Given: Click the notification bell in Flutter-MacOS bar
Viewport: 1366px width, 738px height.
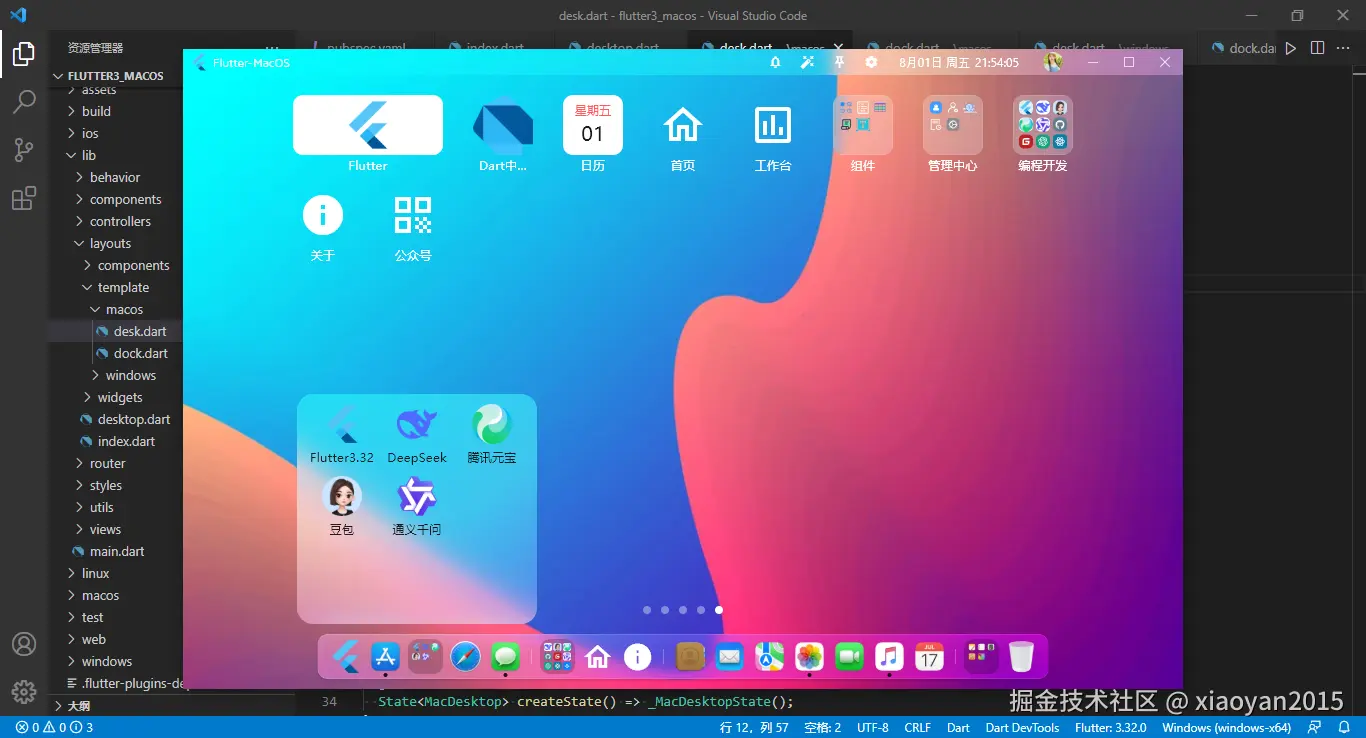Looking at the screenshot, I should pos(775,62).
